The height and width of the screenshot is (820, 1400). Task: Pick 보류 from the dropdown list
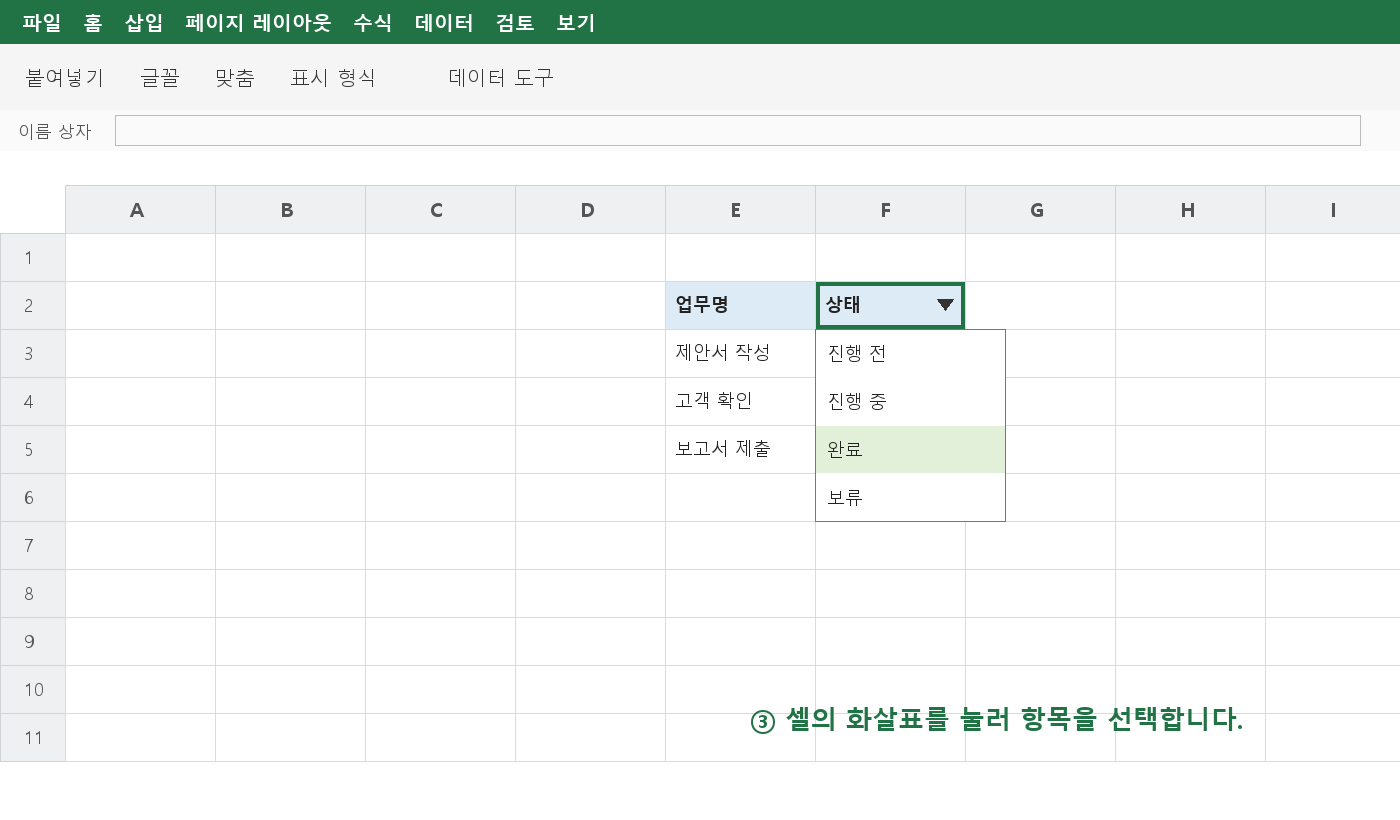point(910,498)
